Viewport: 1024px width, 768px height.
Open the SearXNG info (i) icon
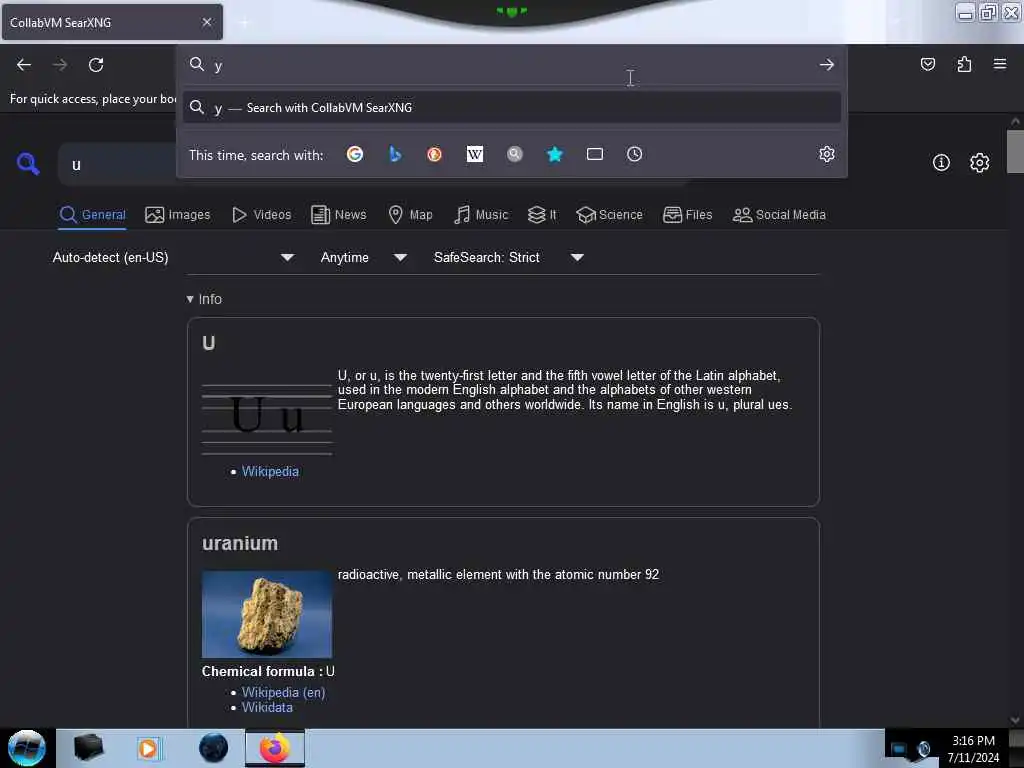941,163
